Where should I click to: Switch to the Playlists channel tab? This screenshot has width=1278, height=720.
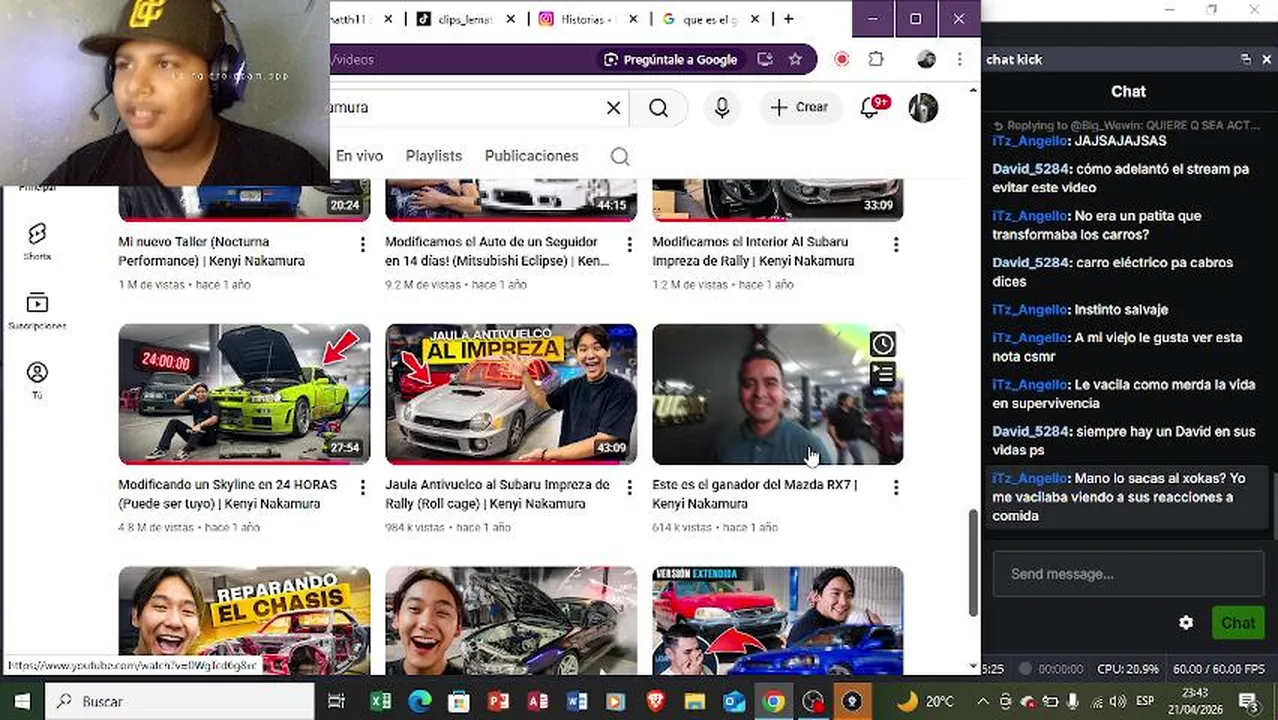click(x=434, y=156)
